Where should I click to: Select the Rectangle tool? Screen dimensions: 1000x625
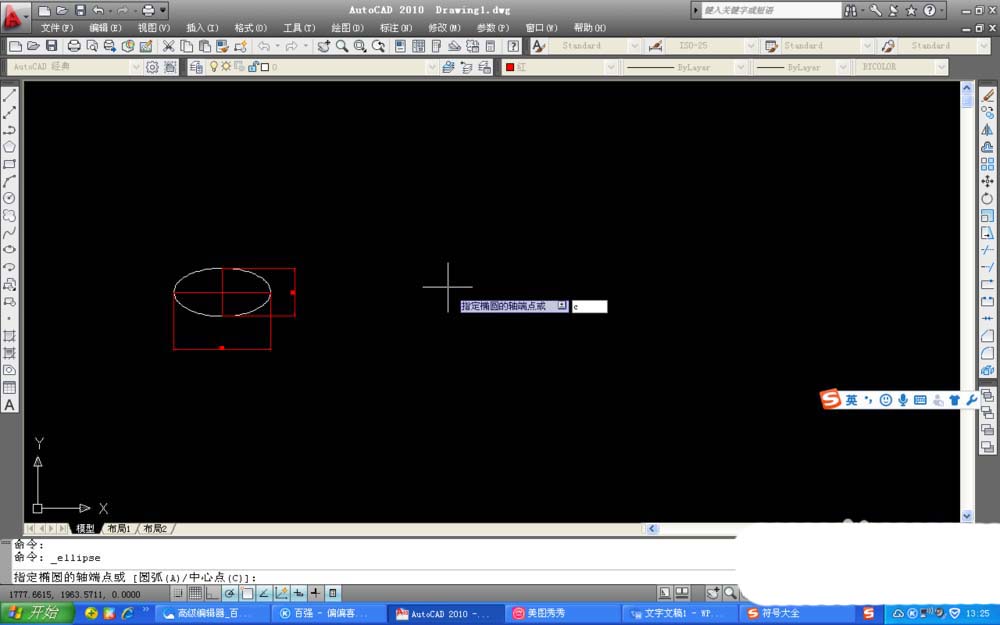click(x=9, y=164)
